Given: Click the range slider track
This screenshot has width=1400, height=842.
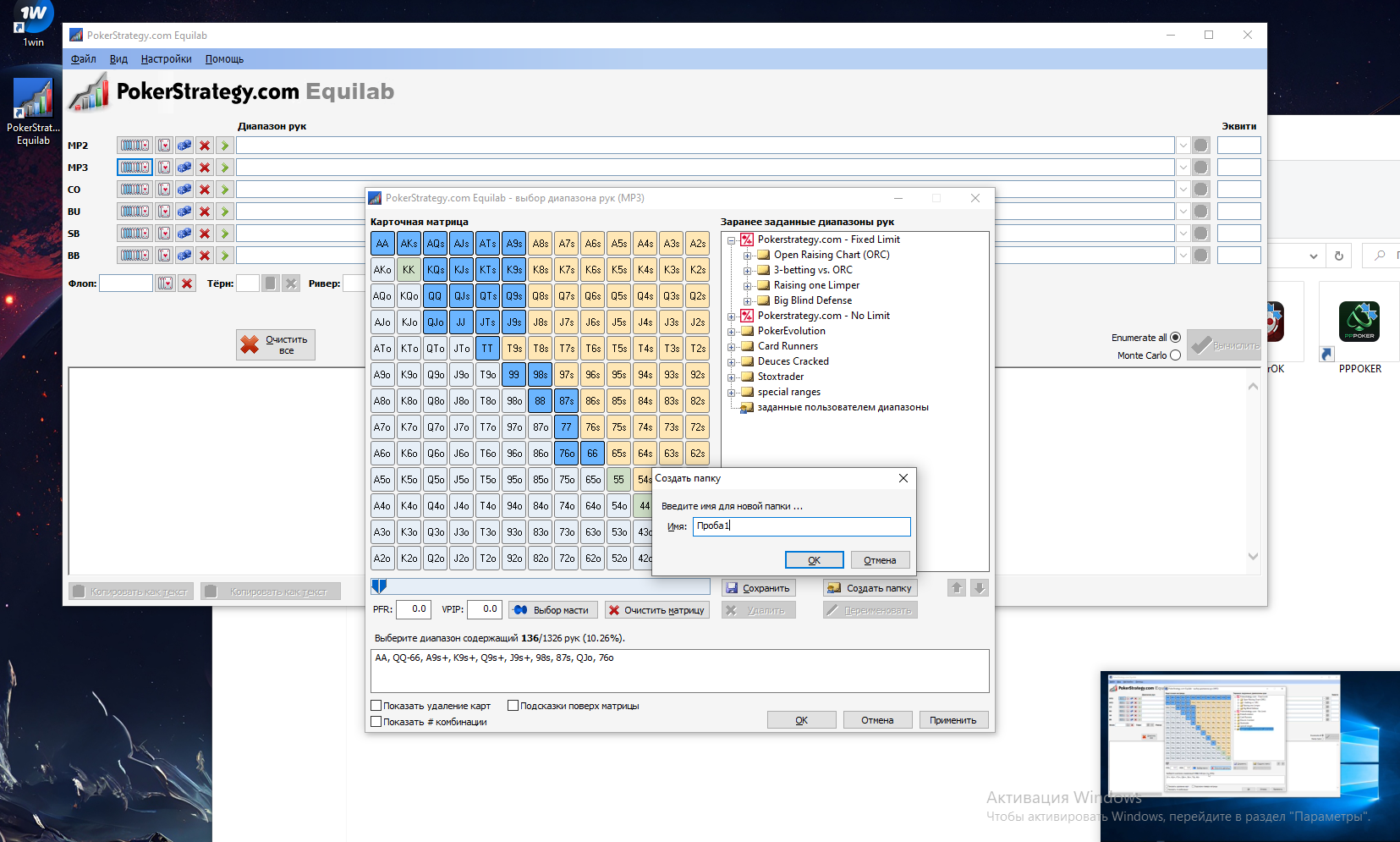Looking at the screenshot, I should [x=541, y=586].
